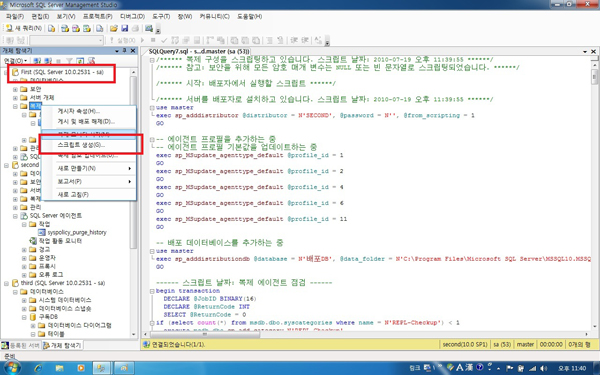Image resolution: width=600 pixels, height=375 pixels.
Task: Expand the 운영자 folder
Action: click(24, 258)
